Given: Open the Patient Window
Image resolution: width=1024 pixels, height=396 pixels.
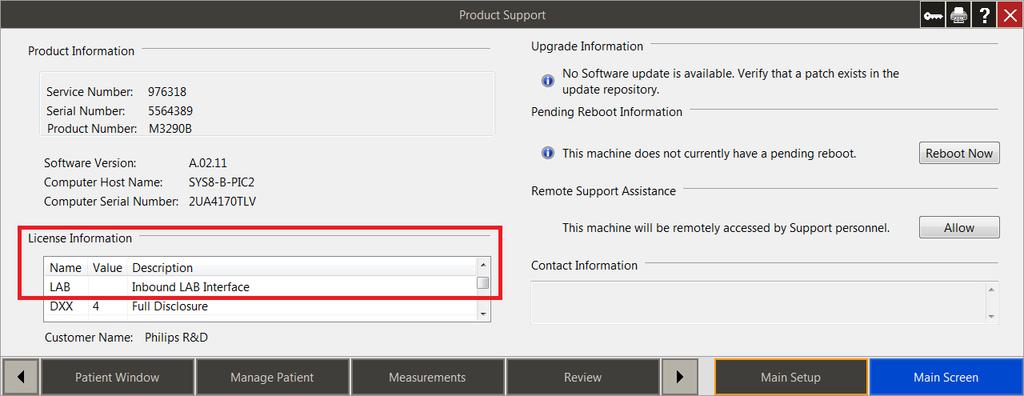Looking at the screenshot, I should (117, 377).
